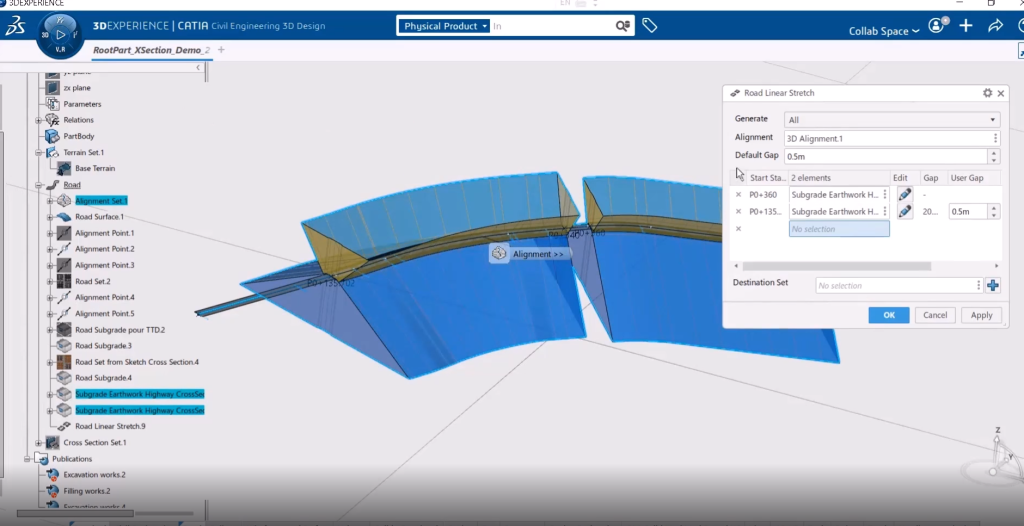Click the search magnifier icon

pos(622,26)
